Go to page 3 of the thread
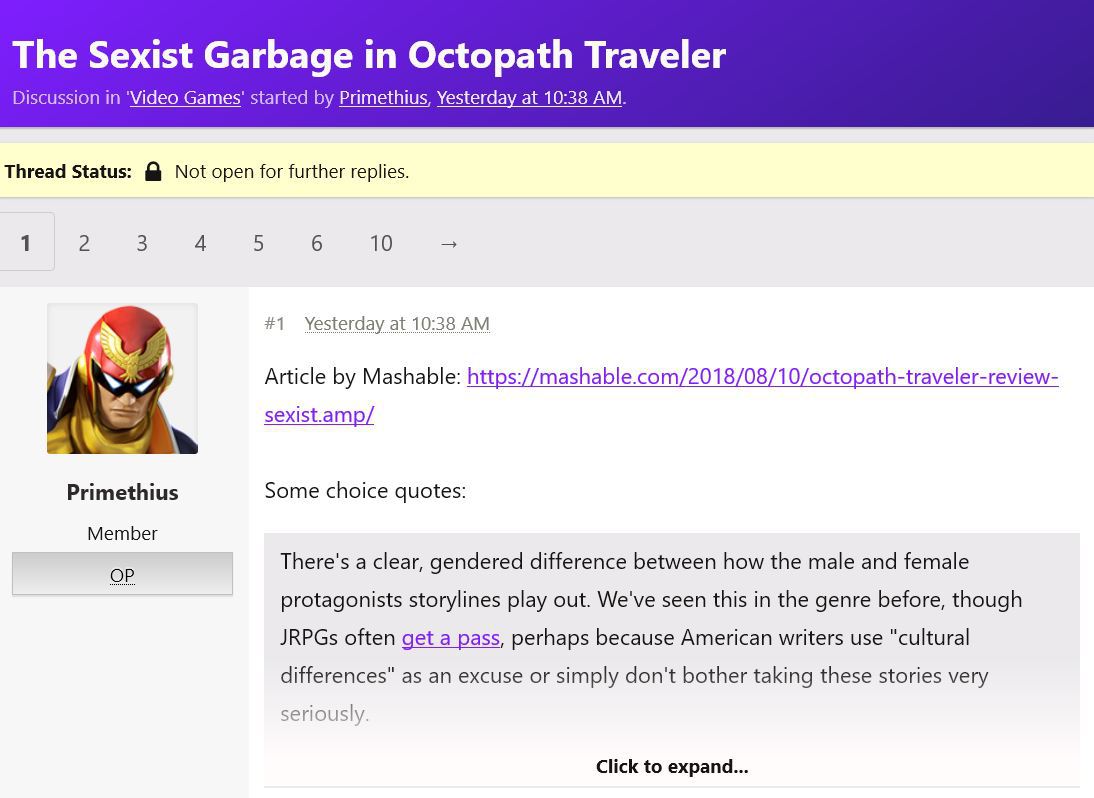 pos(142,243)
